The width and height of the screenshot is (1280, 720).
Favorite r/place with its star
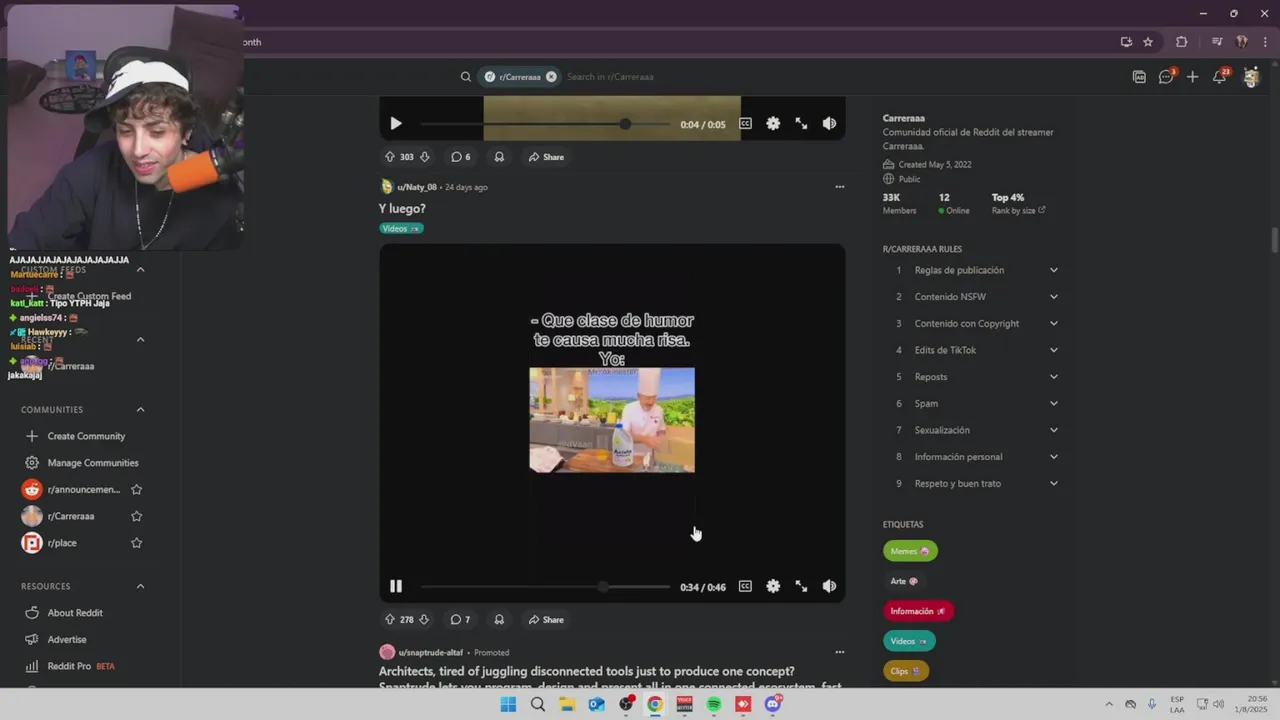click(x=137, y=543)
